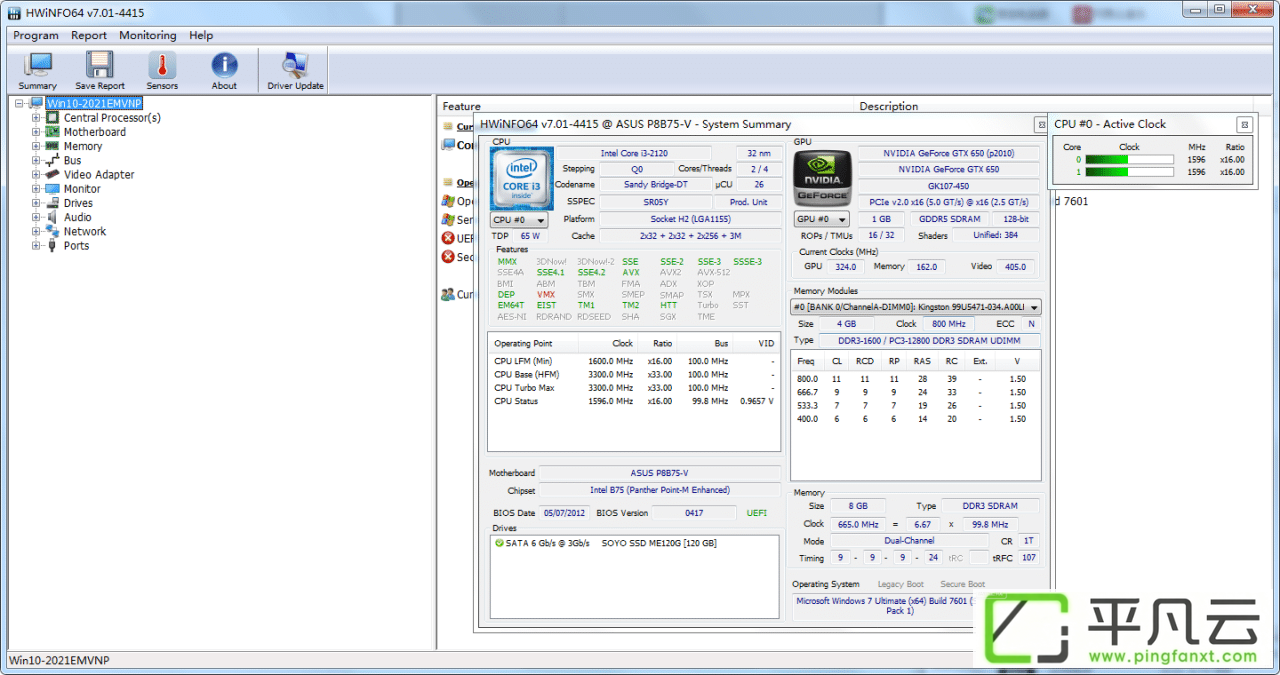Click the NVIDIA GeForce GTX 650 (p2010) field
1280x675 pixels.
click(x=948, y=153)
